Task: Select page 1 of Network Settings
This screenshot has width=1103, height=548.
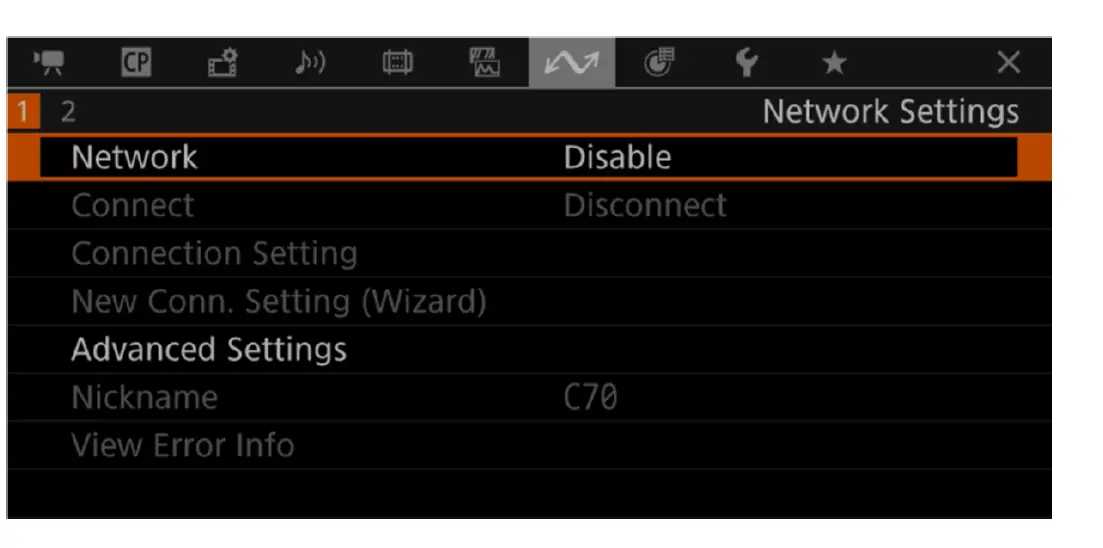Action: [22, 112]
